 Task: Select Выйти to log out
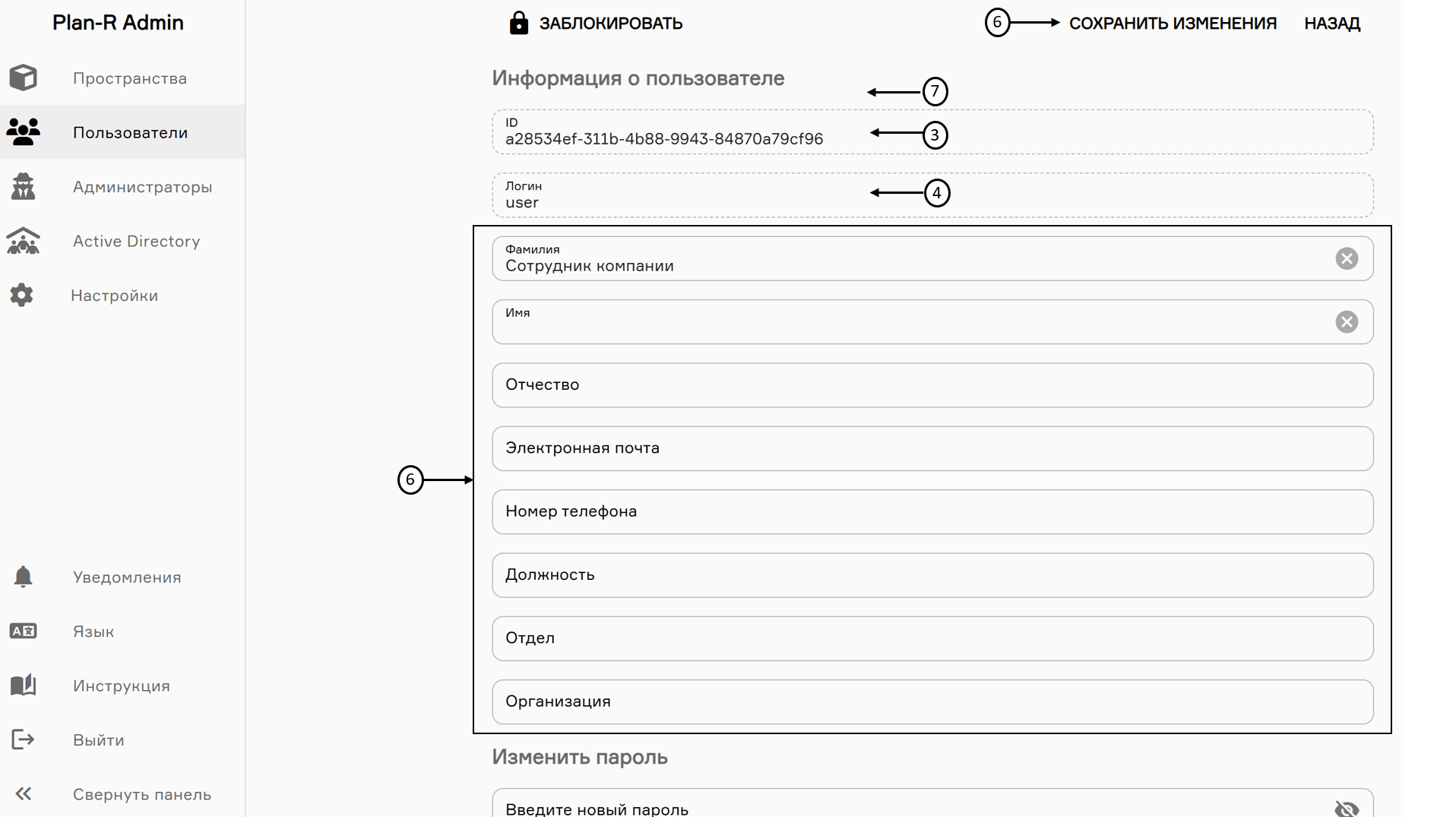[x=98, y=740]
